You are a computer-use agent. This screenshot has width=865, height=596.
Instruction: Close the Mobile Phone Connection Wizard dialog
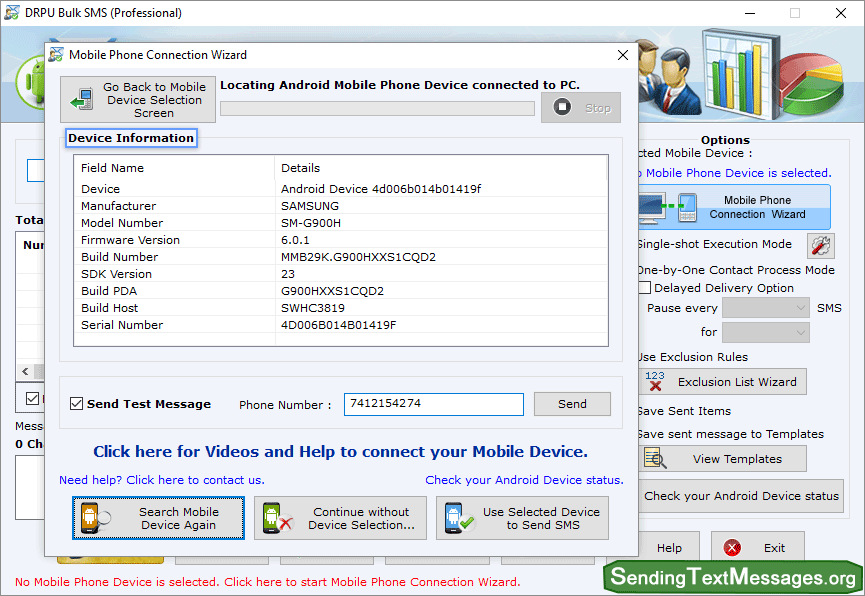click(623, 55)
